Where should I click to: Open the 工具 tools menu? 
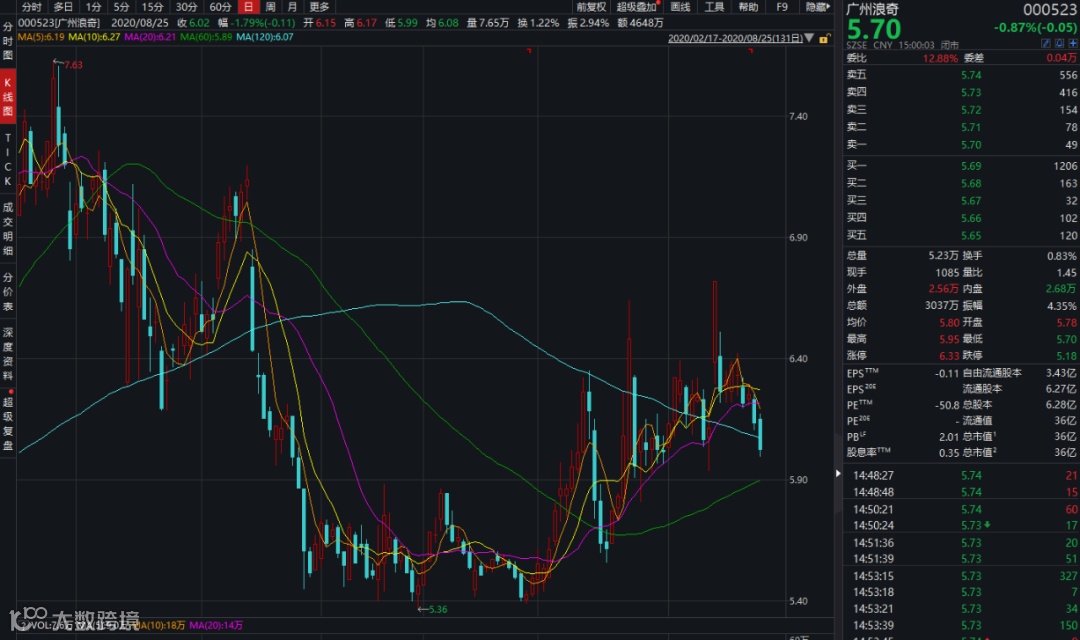coord(714,6)
